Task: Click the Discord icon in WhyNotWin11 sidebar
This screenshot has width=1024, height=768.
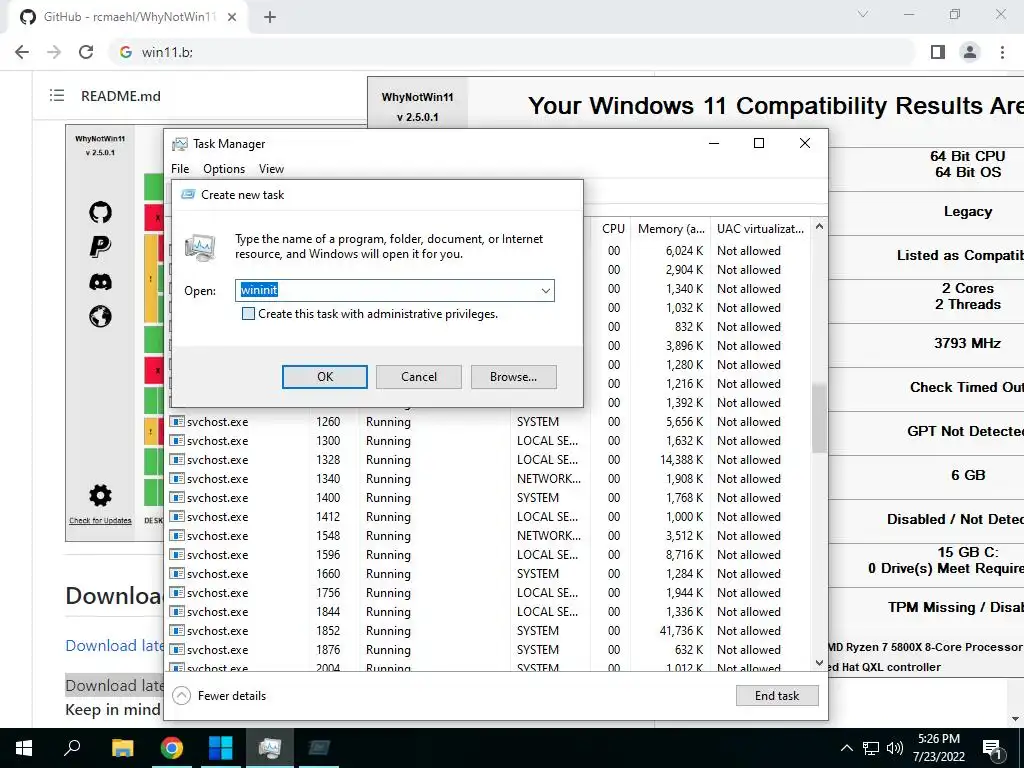Action: coord(100,281)
